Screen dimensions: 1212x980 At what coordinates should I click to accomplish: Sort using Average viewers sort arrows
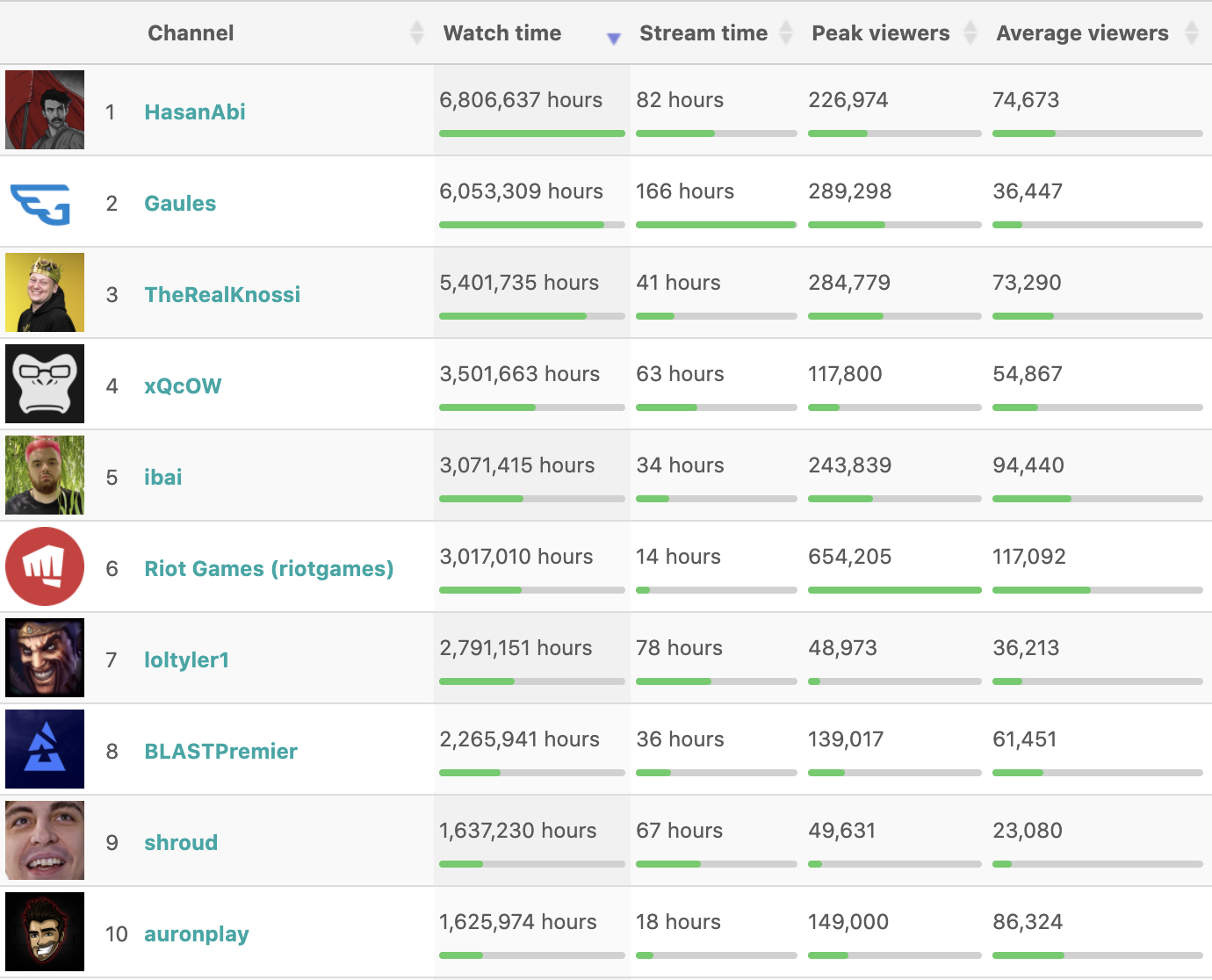(x=1192, y=33)
